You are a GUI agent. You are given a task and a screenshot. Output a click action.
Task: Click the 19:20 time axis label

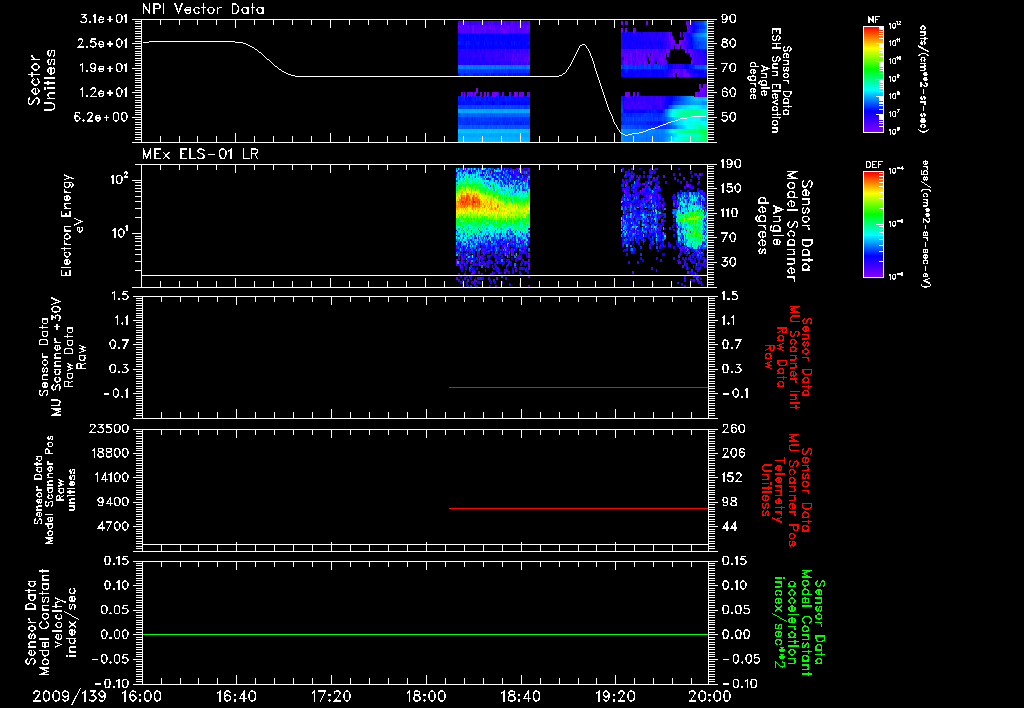click(x=615, y=696)
